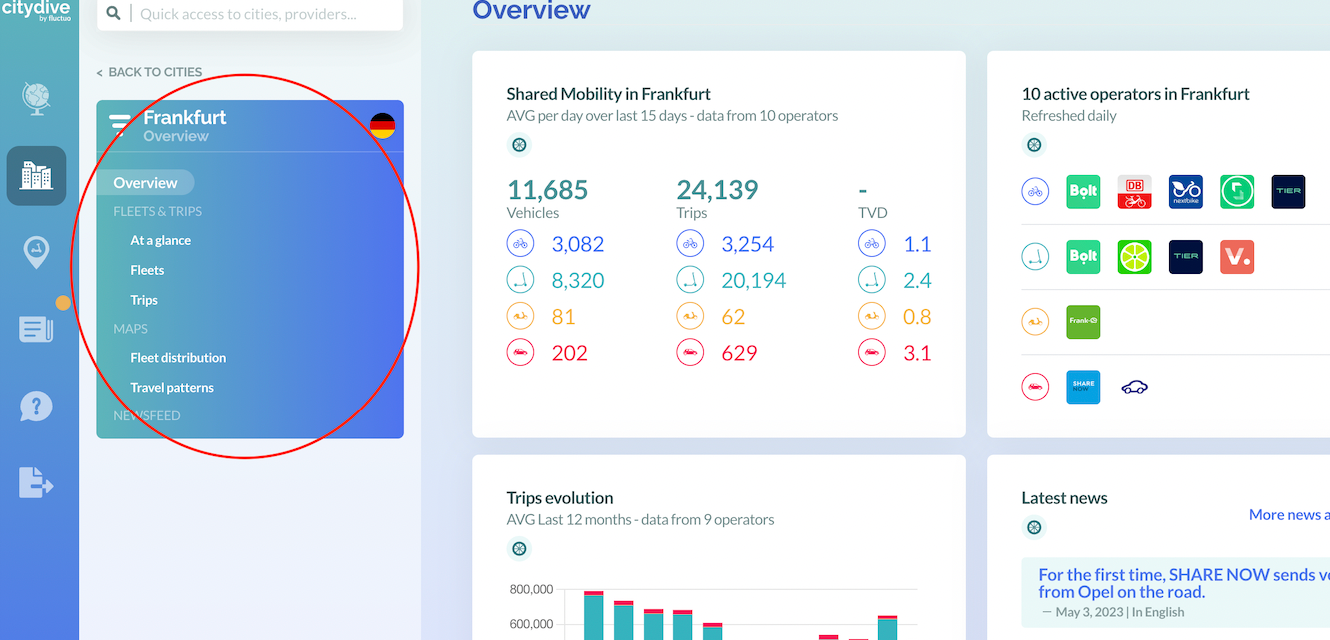The width and height of the screenshot is (1330, 640).
Task: Select the red V. scooter operator logo
Action: 1237,256
